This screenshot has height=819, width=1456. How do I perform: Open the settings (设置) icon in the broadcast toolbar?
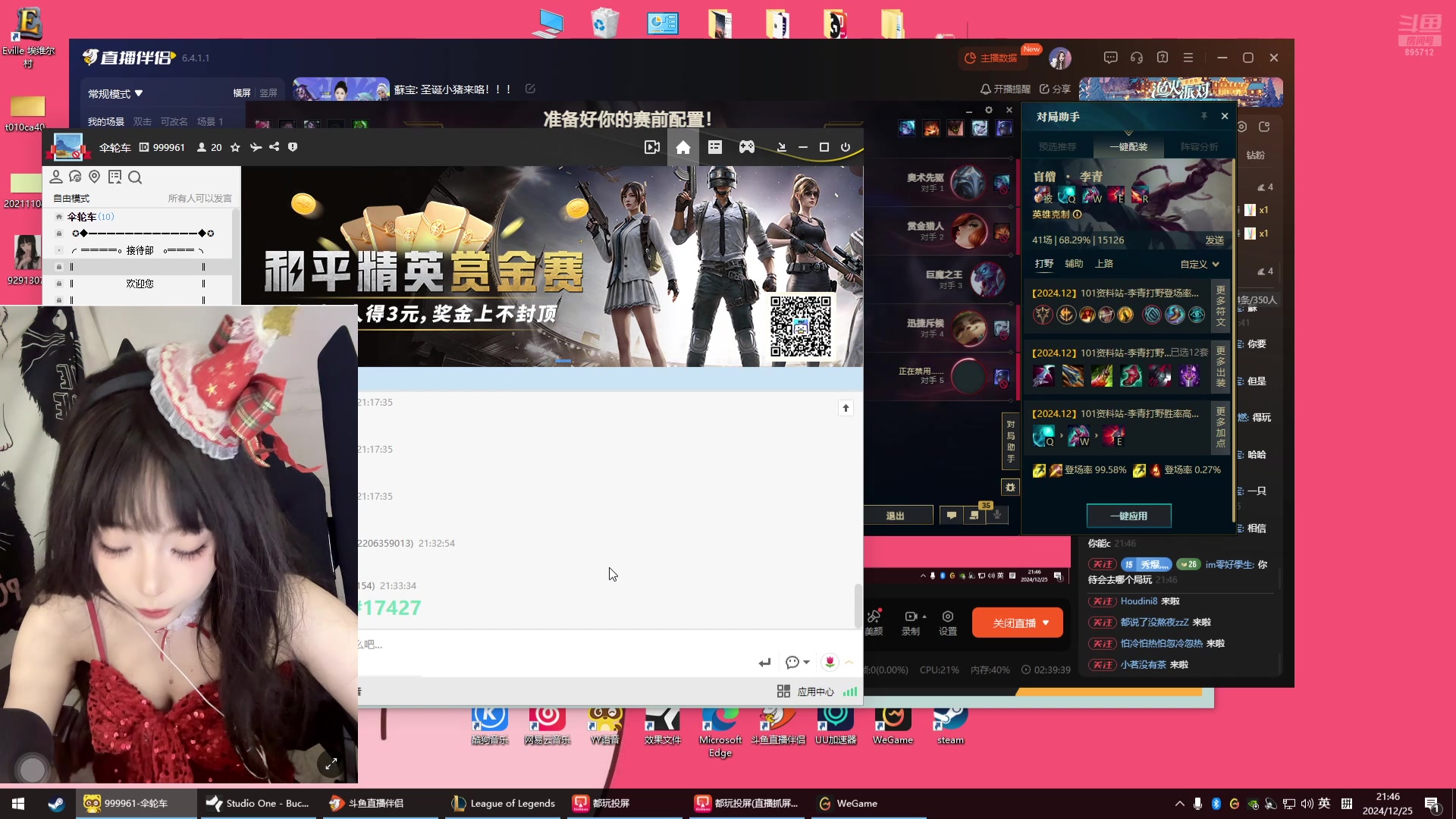[948, 622]
